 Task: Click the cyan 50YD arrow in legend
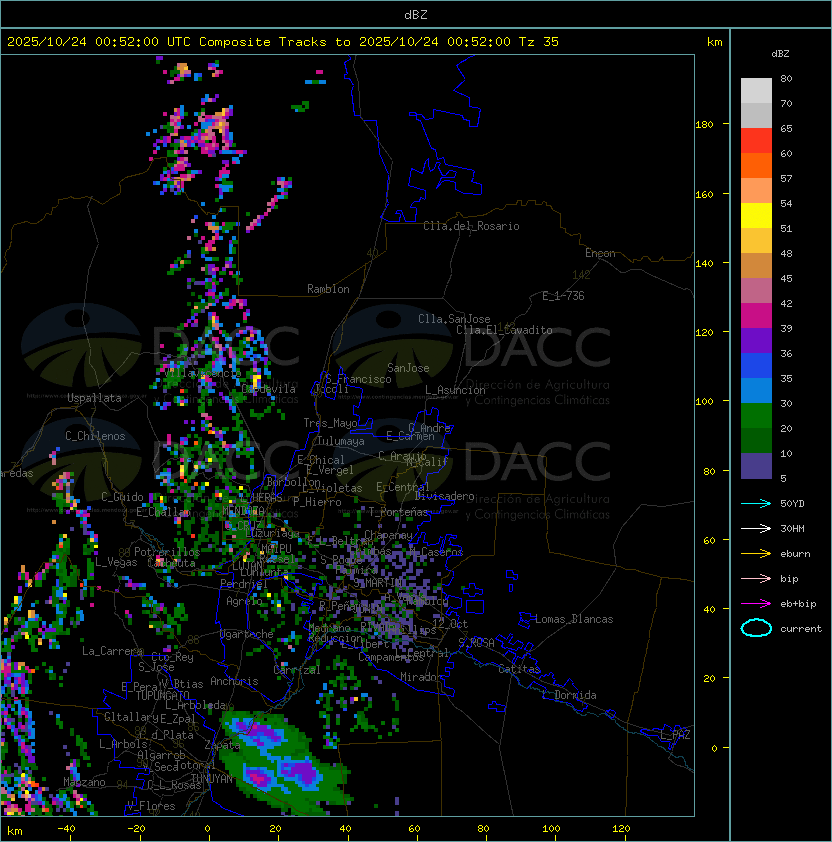[x=756, y=504]
